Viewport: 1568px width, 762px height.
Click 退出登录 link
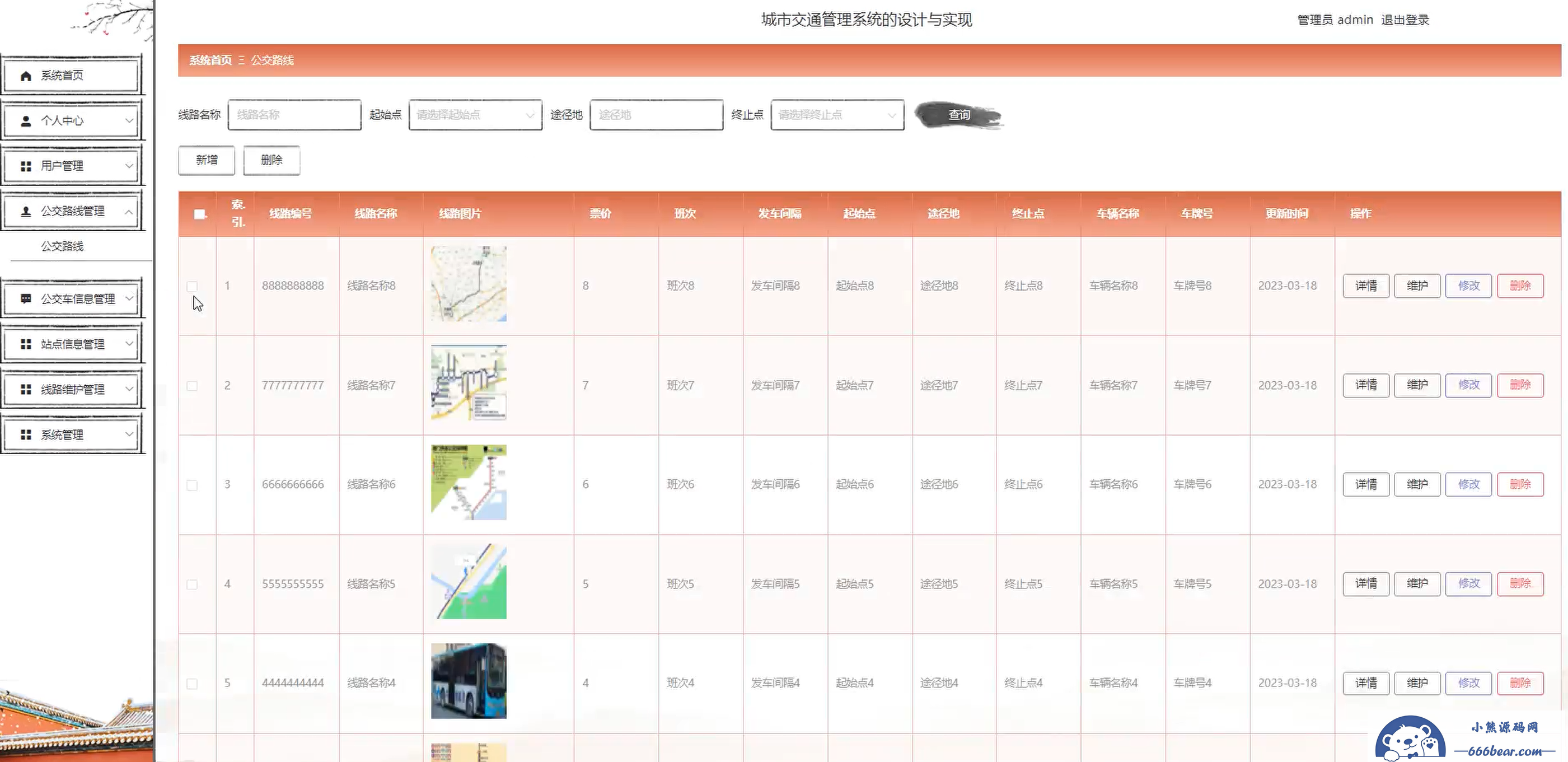coord(1405,20)
